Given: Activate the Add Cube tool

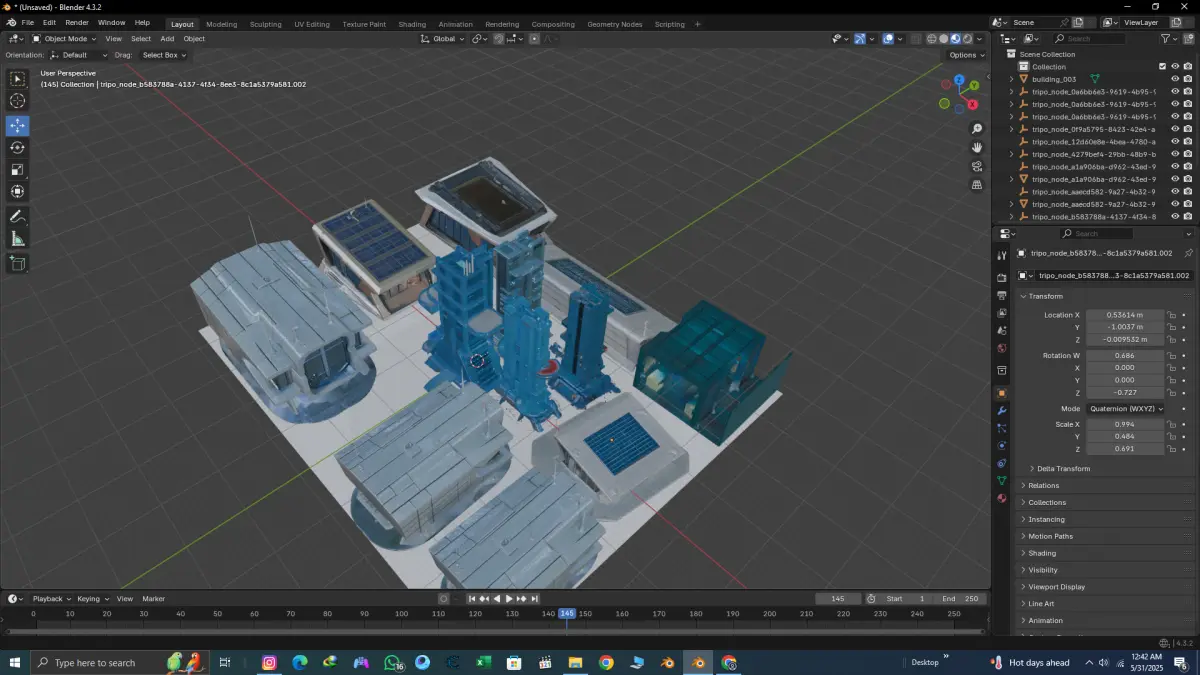Looking at the screenshot, I should pyautogui.click(x=17, y=263).
